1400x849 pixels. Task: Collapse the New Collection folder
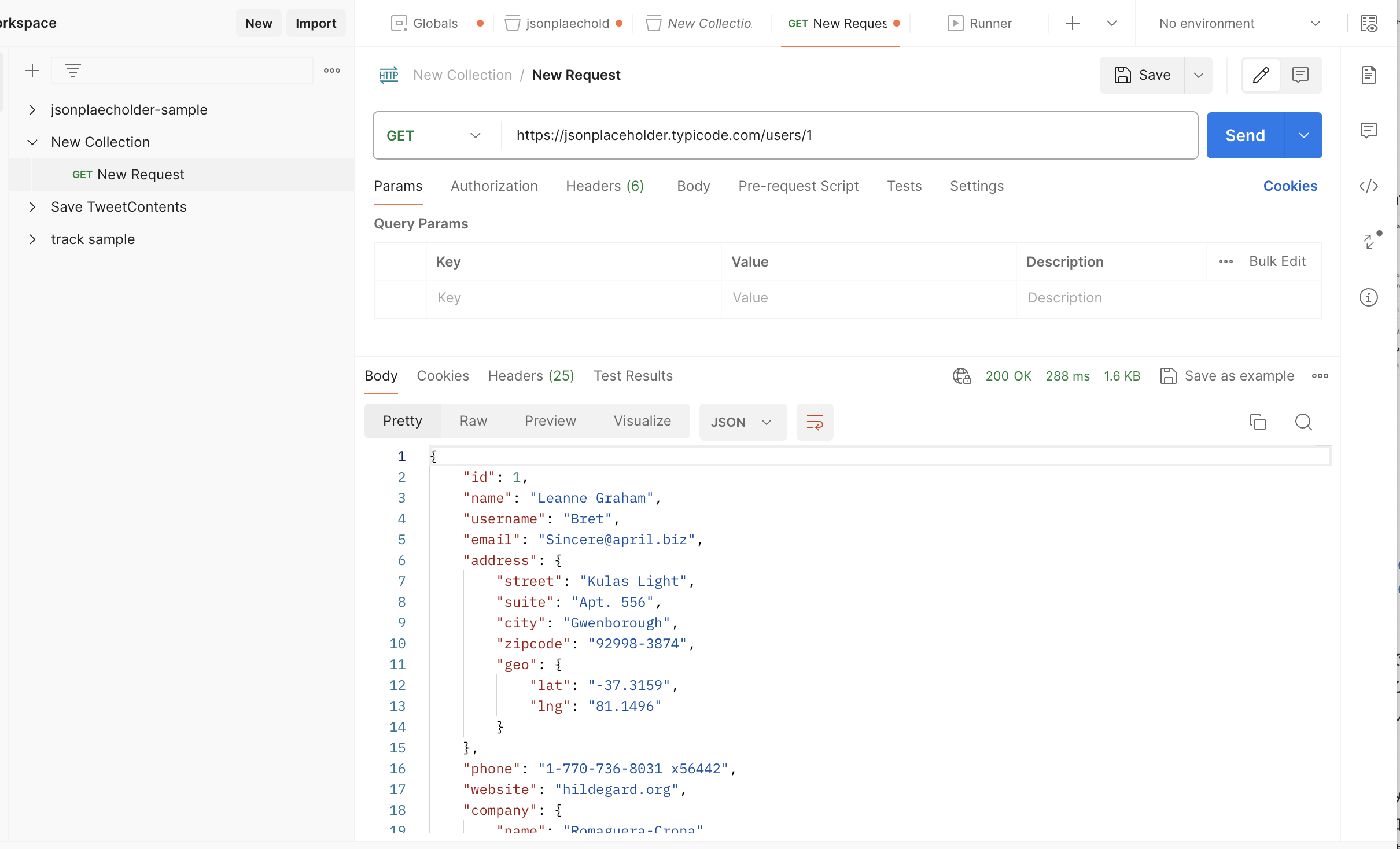click(x=32, y=142)
